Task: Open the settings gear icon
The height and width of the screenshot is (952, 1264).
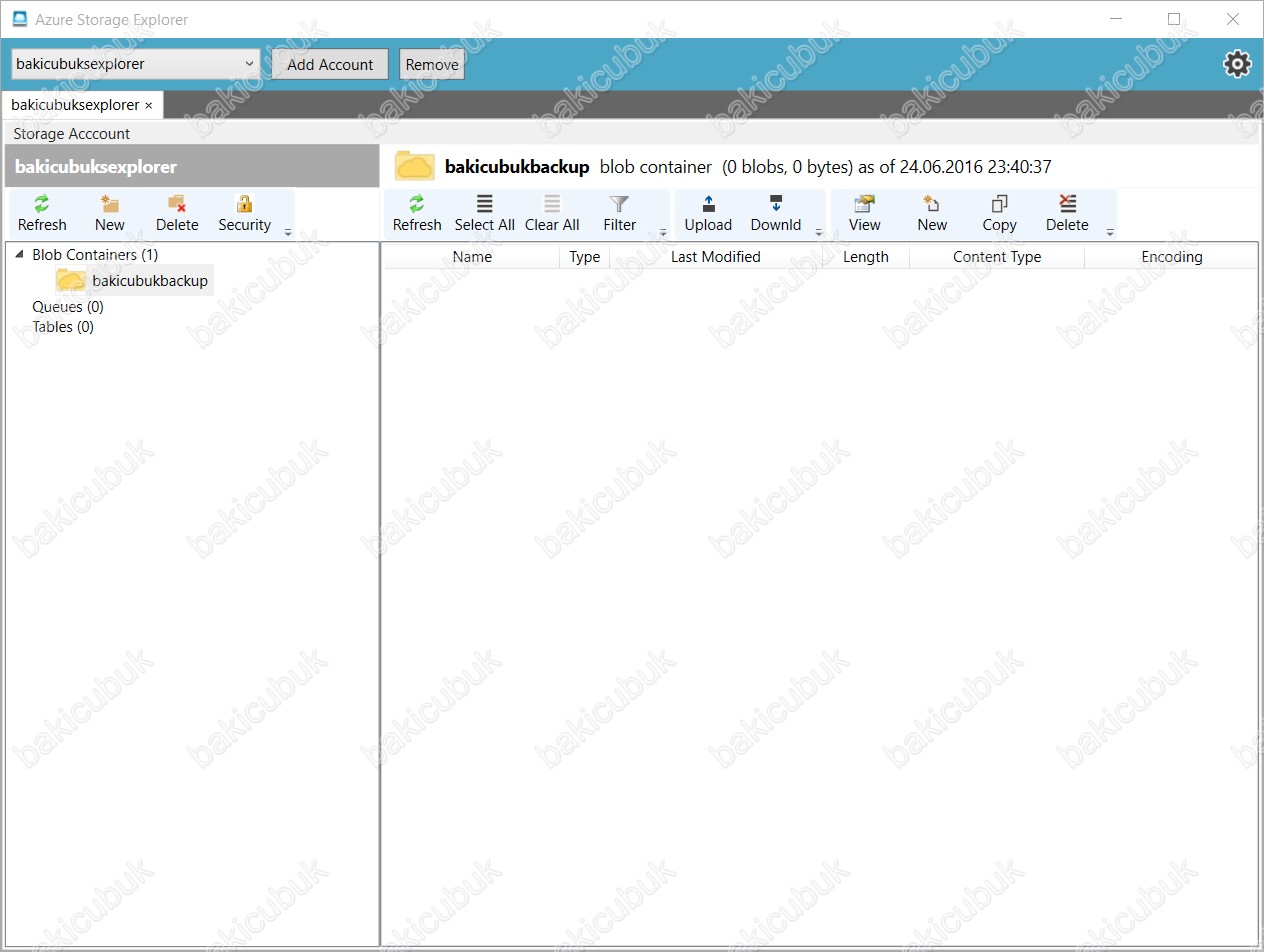Action: 1237,64
